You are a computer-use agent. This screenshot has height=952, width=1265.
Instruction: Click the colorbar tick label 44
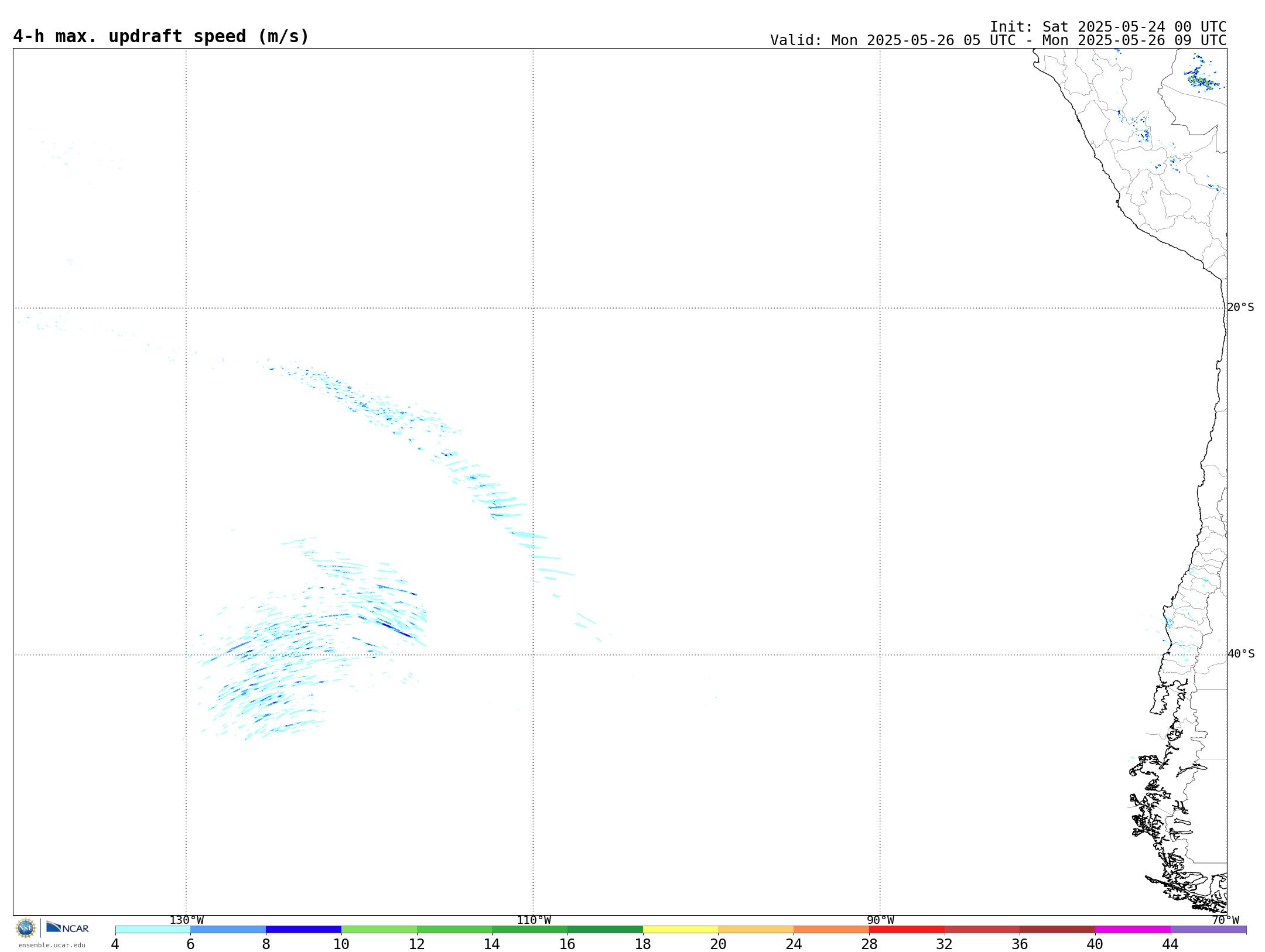click(1171, 944)
